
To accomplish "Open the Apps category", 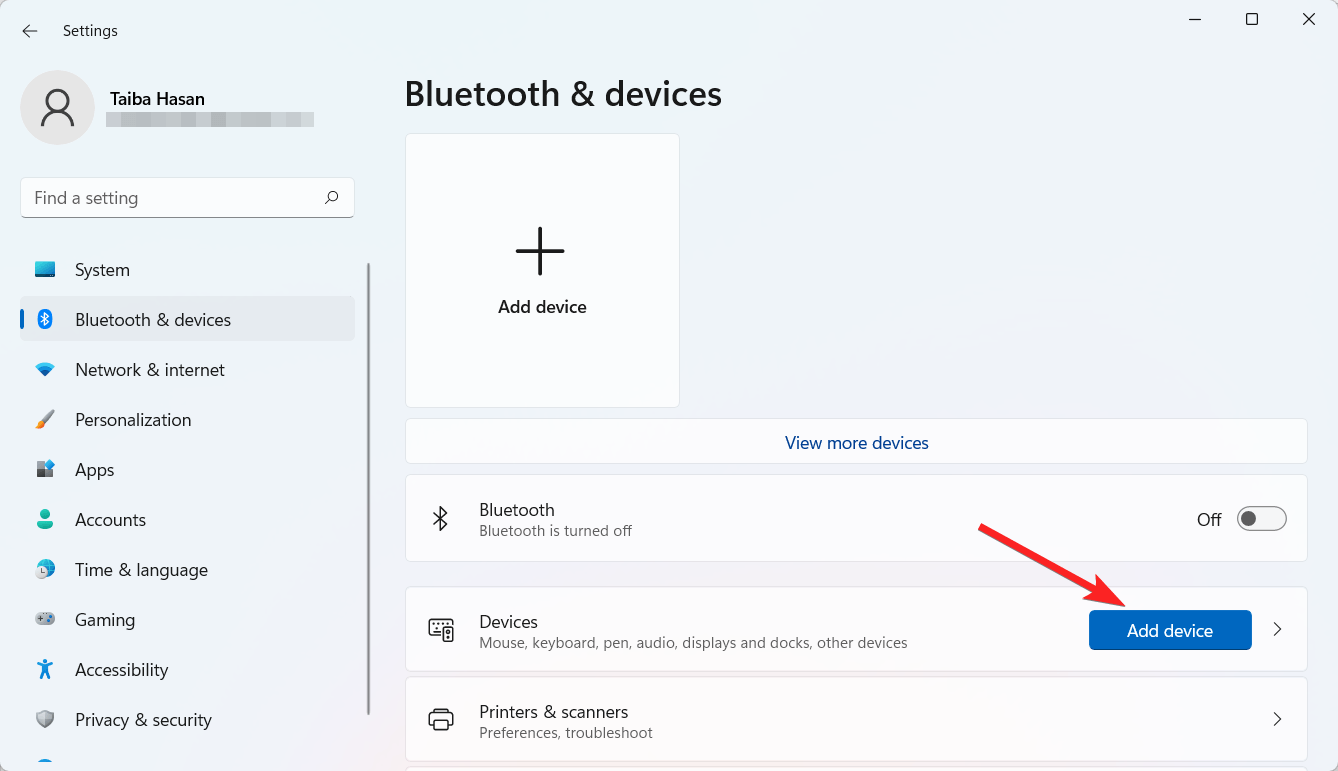I will pos(187,470).
